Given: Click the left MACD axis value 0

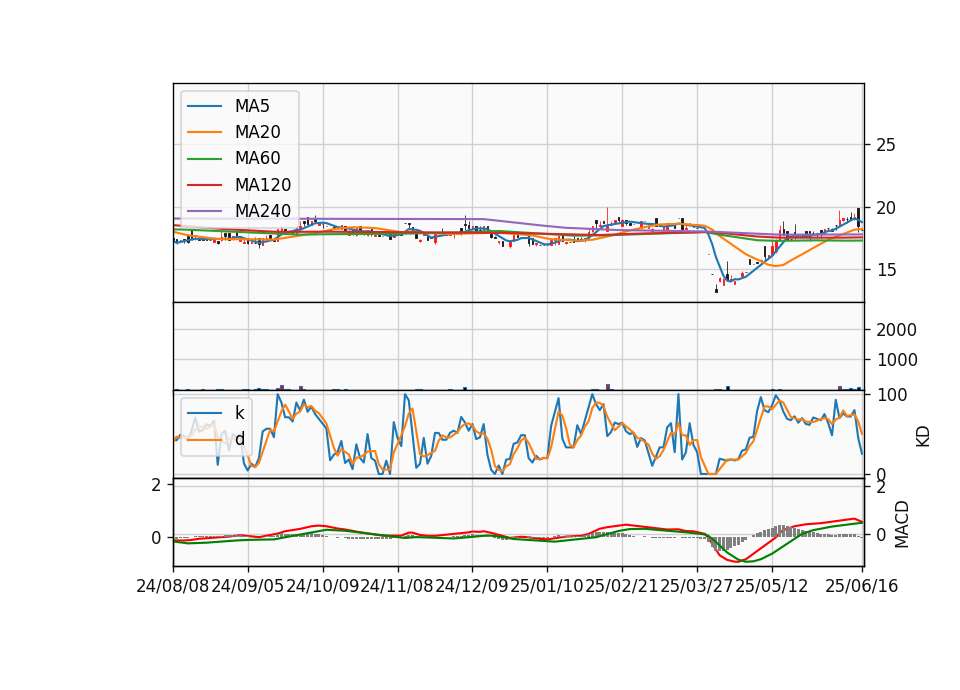Looking at the screenshot, I should coord(156,538).
